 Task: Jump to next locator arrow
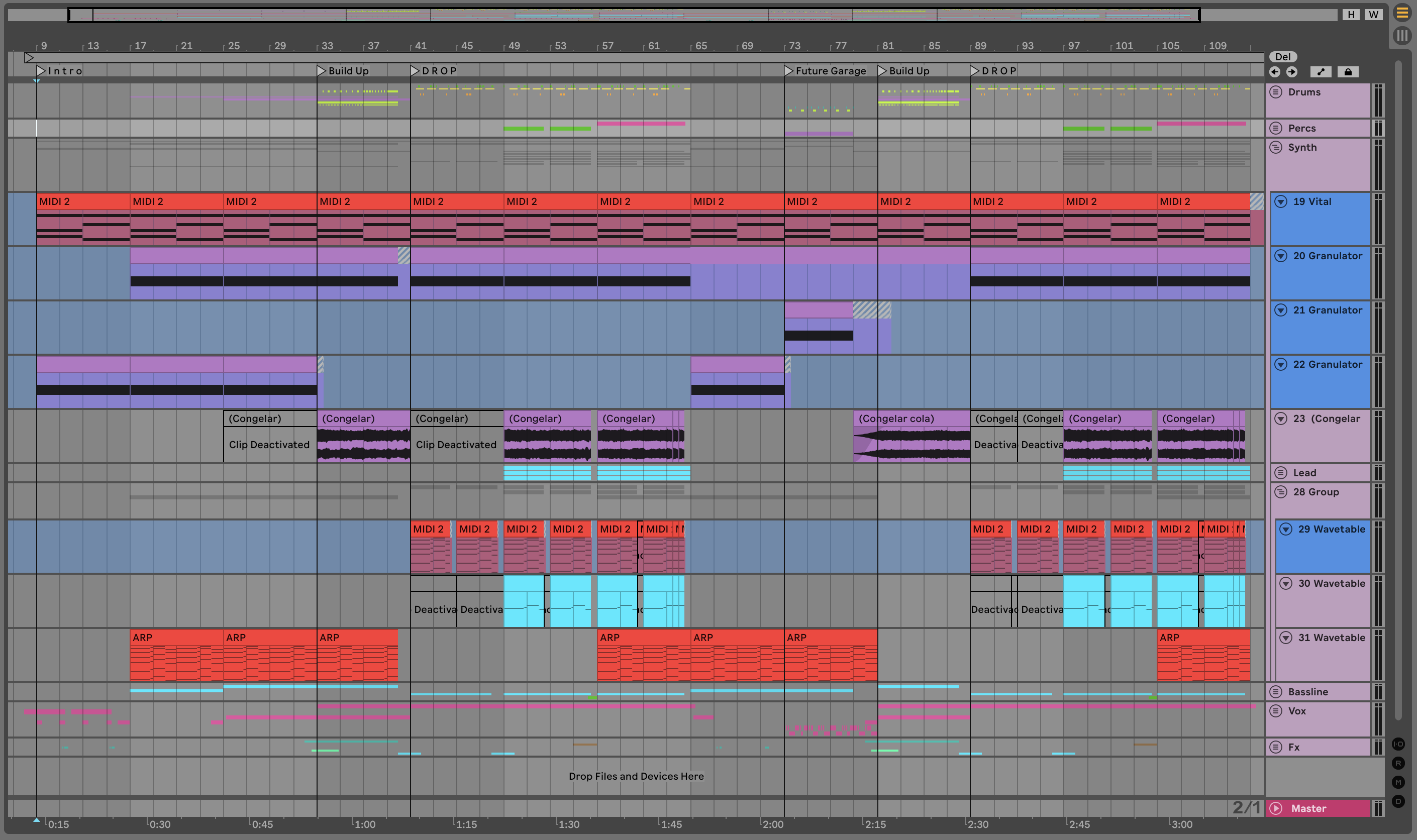coord(1291,72)
